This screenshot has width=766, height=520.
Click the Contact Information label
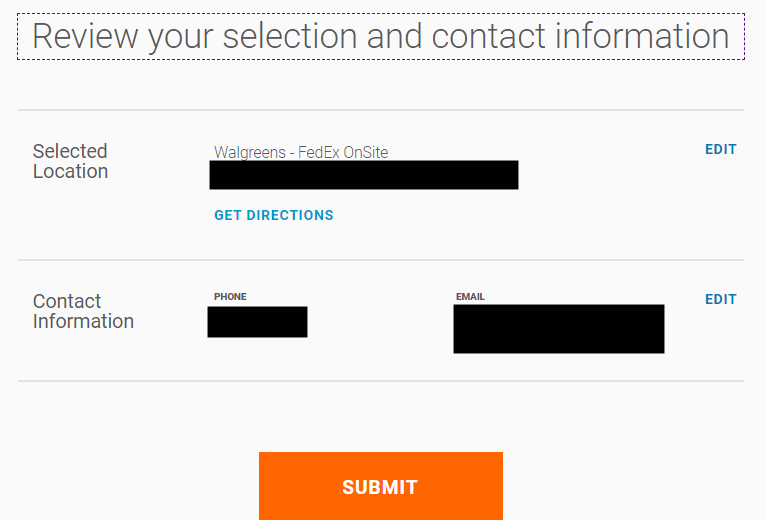click(83, 311)
